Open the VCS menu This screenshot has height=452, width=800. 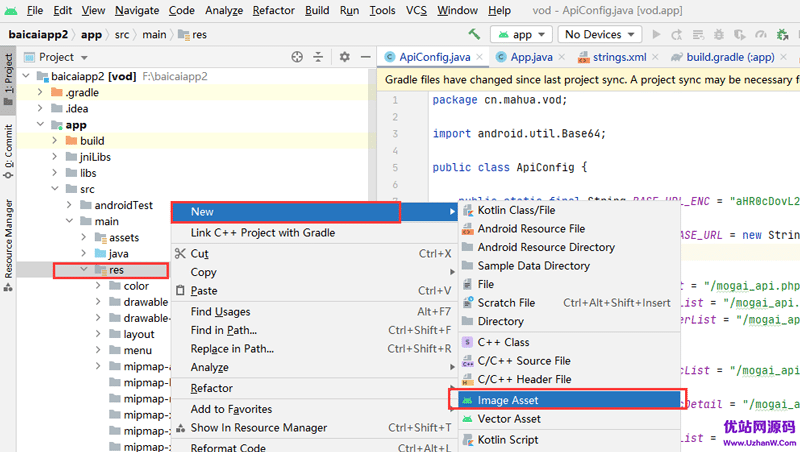click(x=416, y=10)
